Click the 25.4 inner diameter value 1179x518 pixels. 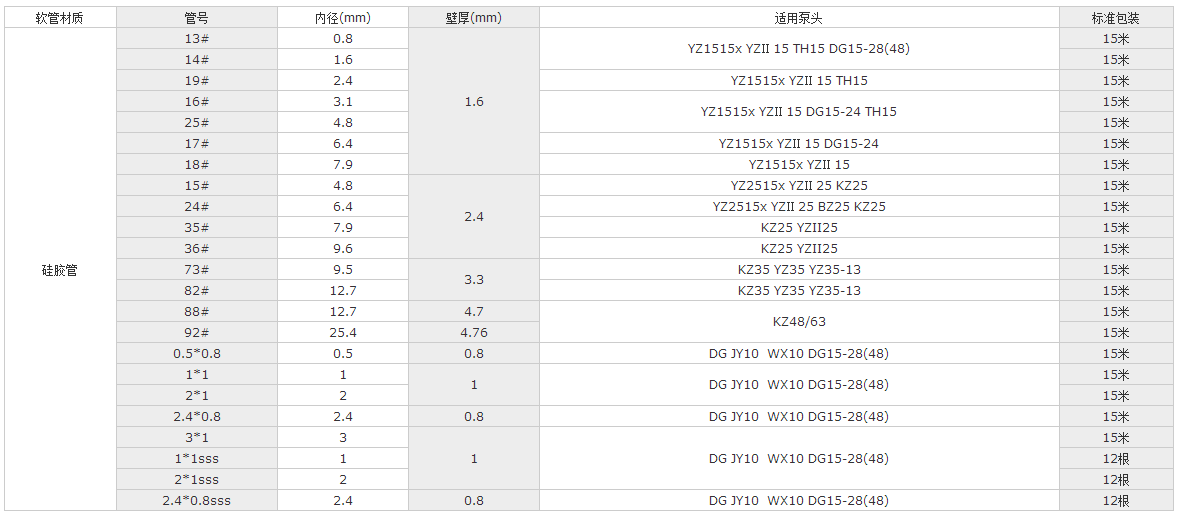[x=342, y=333]
